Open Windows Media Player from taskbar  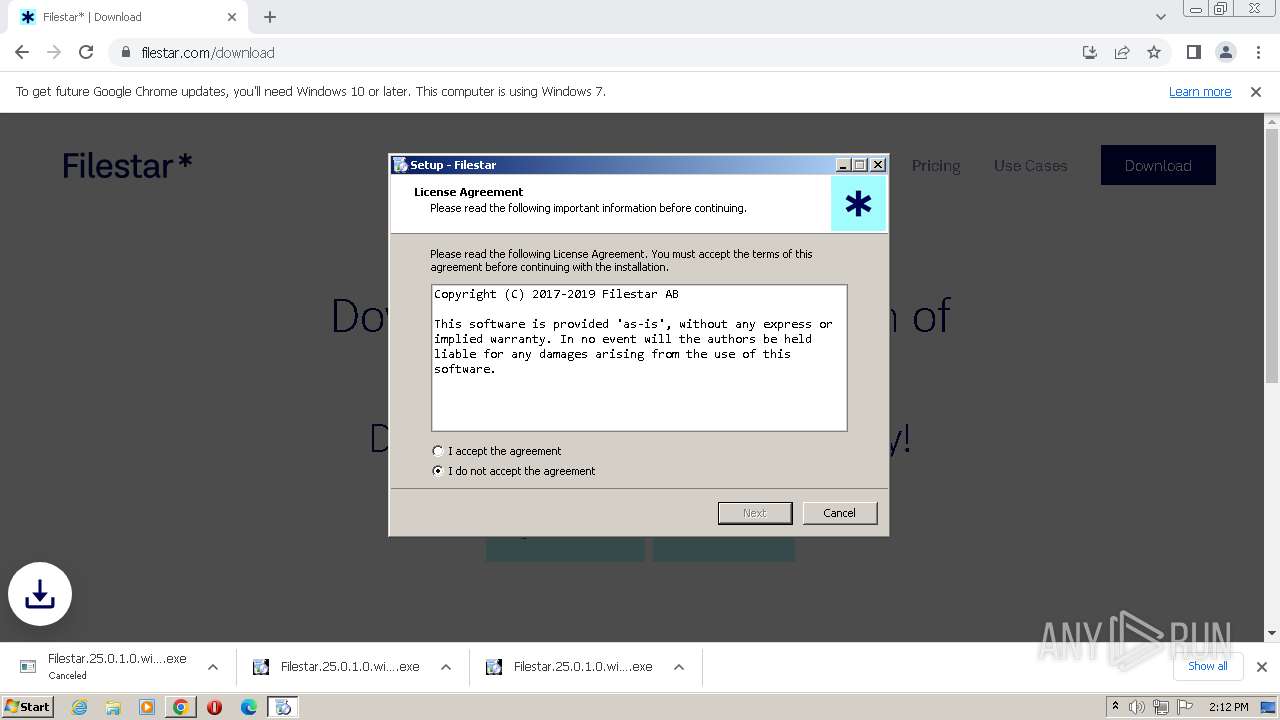pyautogui.click(x=147, y=707)
